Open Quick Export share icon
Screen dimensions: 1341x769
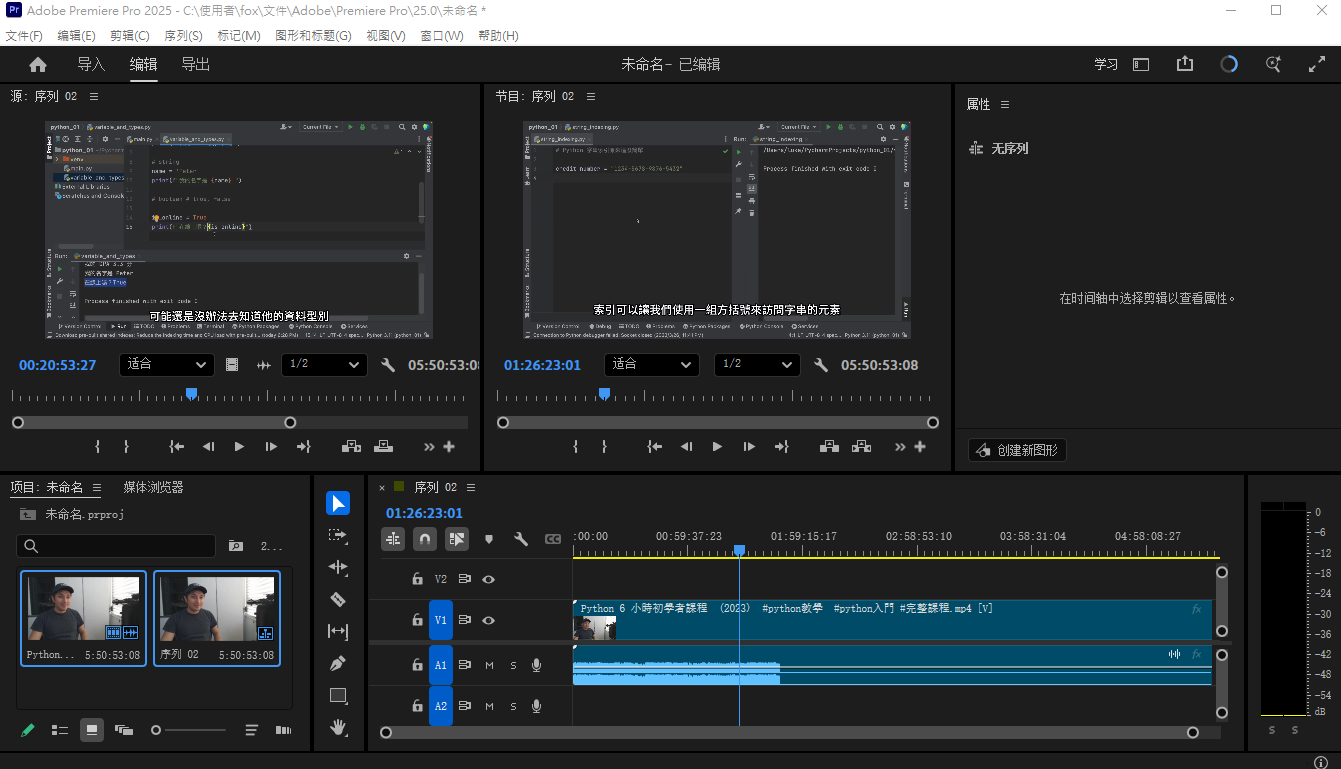(x=1185, y=64)
